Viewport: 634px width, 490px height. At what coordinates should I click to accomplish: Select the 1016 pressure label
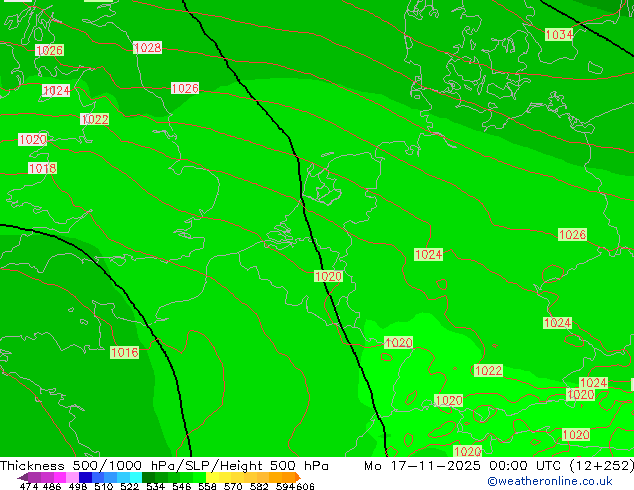coord(125,353)
